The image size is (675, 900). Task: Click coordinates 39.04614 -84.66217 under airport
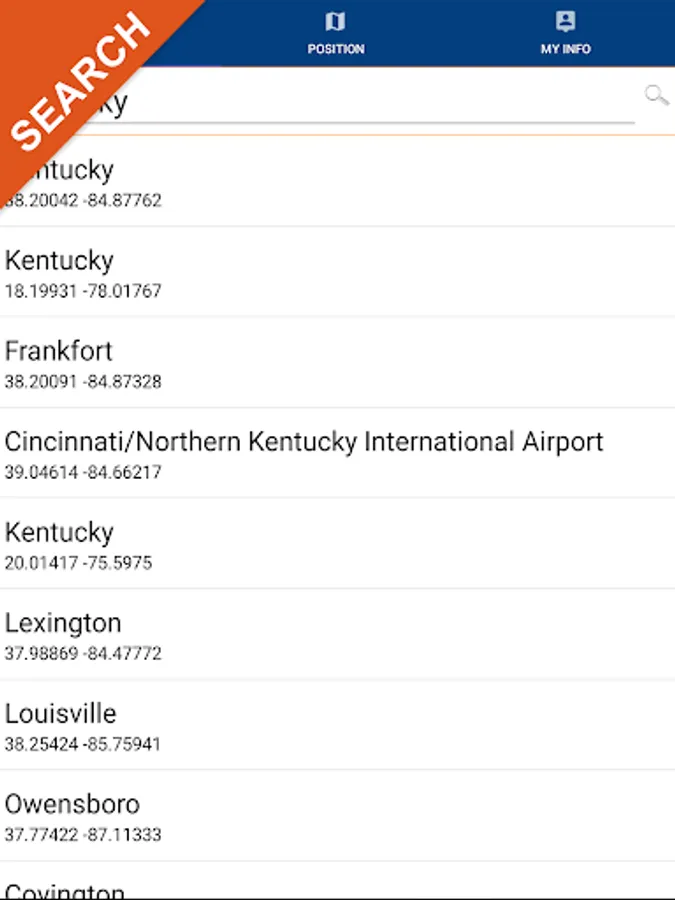tap(83, 472)
